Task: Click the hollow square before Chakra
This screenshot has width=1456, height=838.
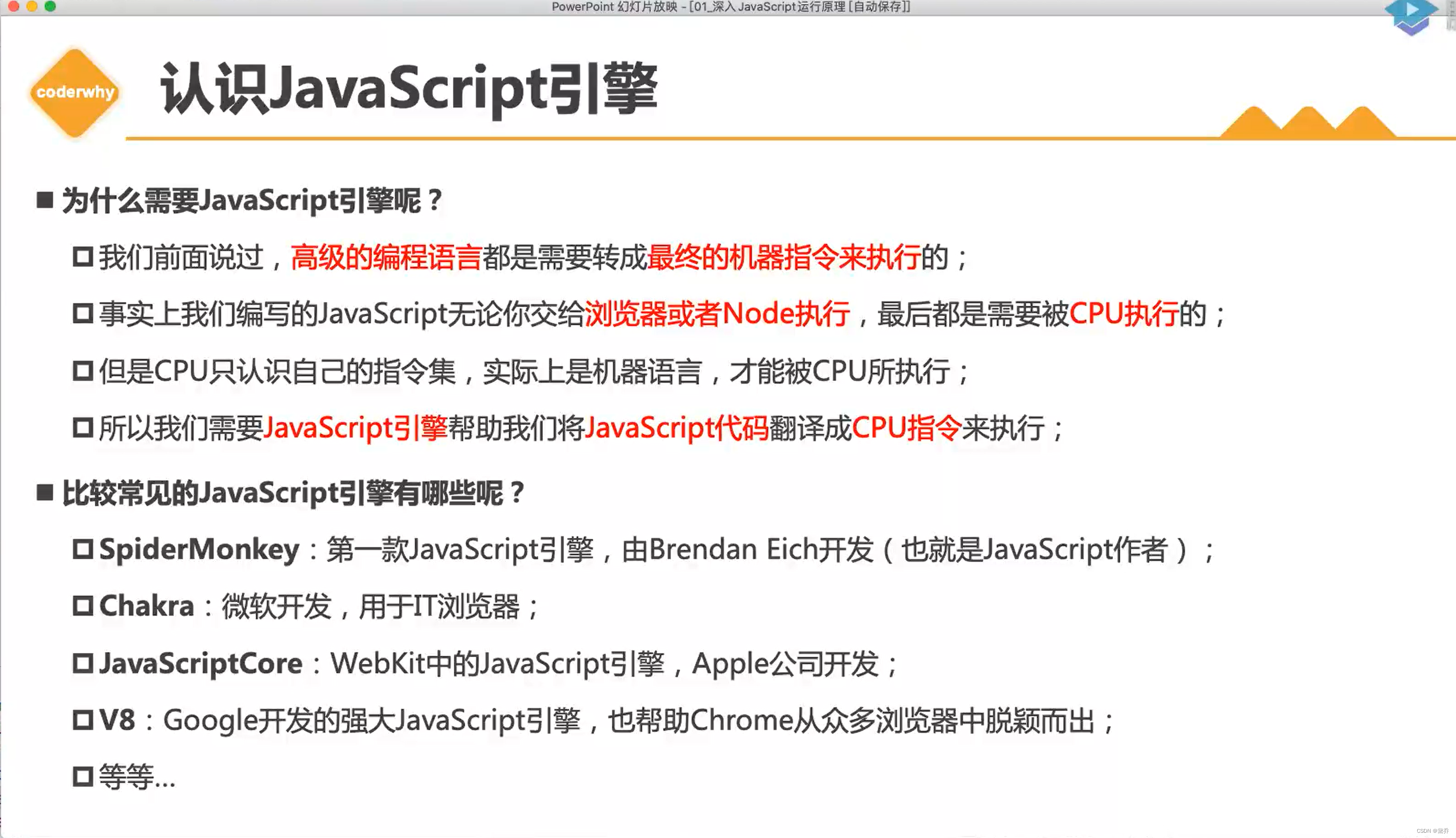Action: 83,605
